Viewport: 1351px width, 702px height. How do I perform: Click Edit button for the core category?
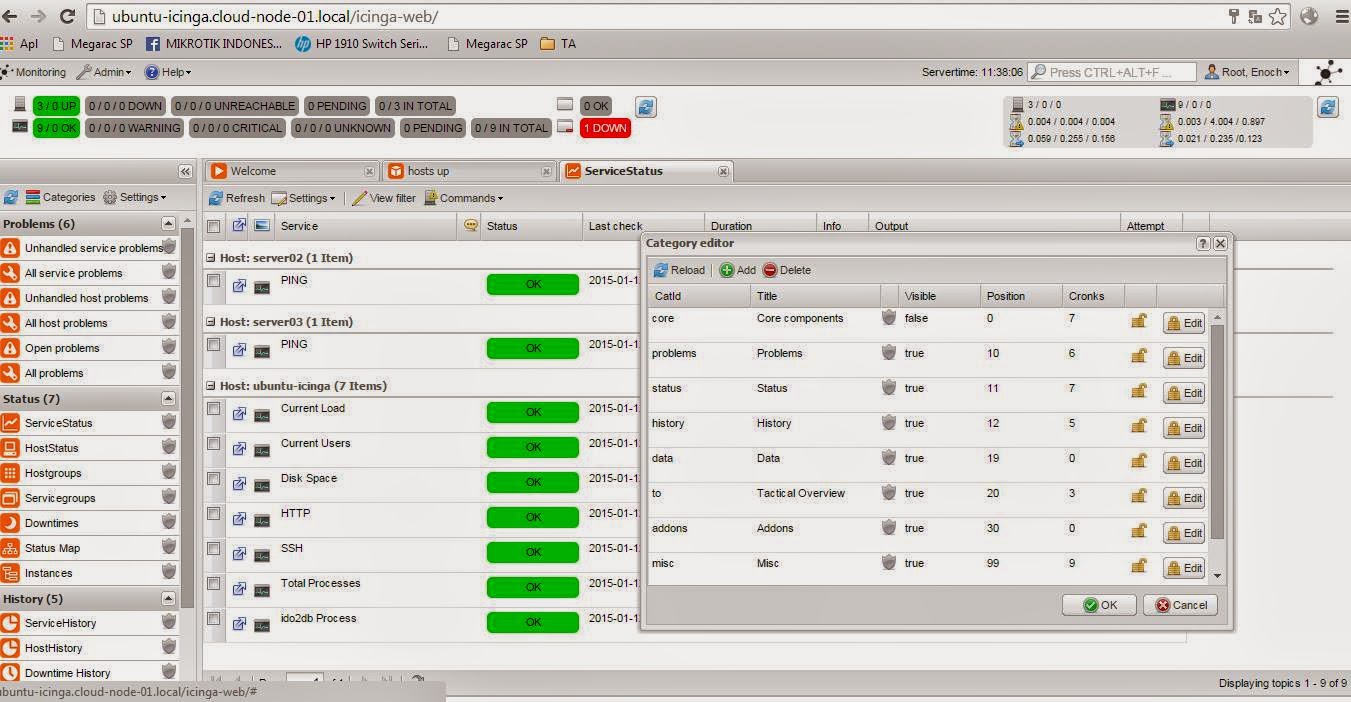click(1184, 323)
